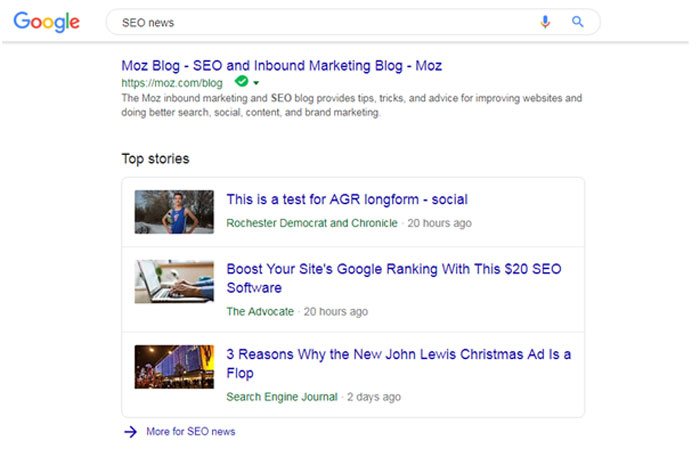Click Rochester Democrat and Chronicle source name
Image resolution: width=700 pixels, height=465 pixels.
(312, 223)
